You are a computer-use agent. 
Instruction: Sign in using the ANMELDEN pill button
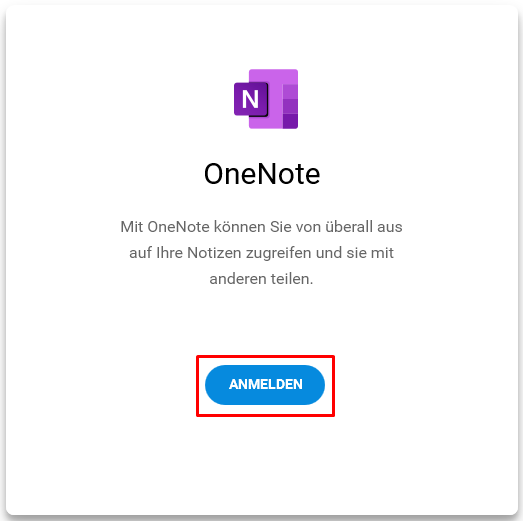point(265,385)
